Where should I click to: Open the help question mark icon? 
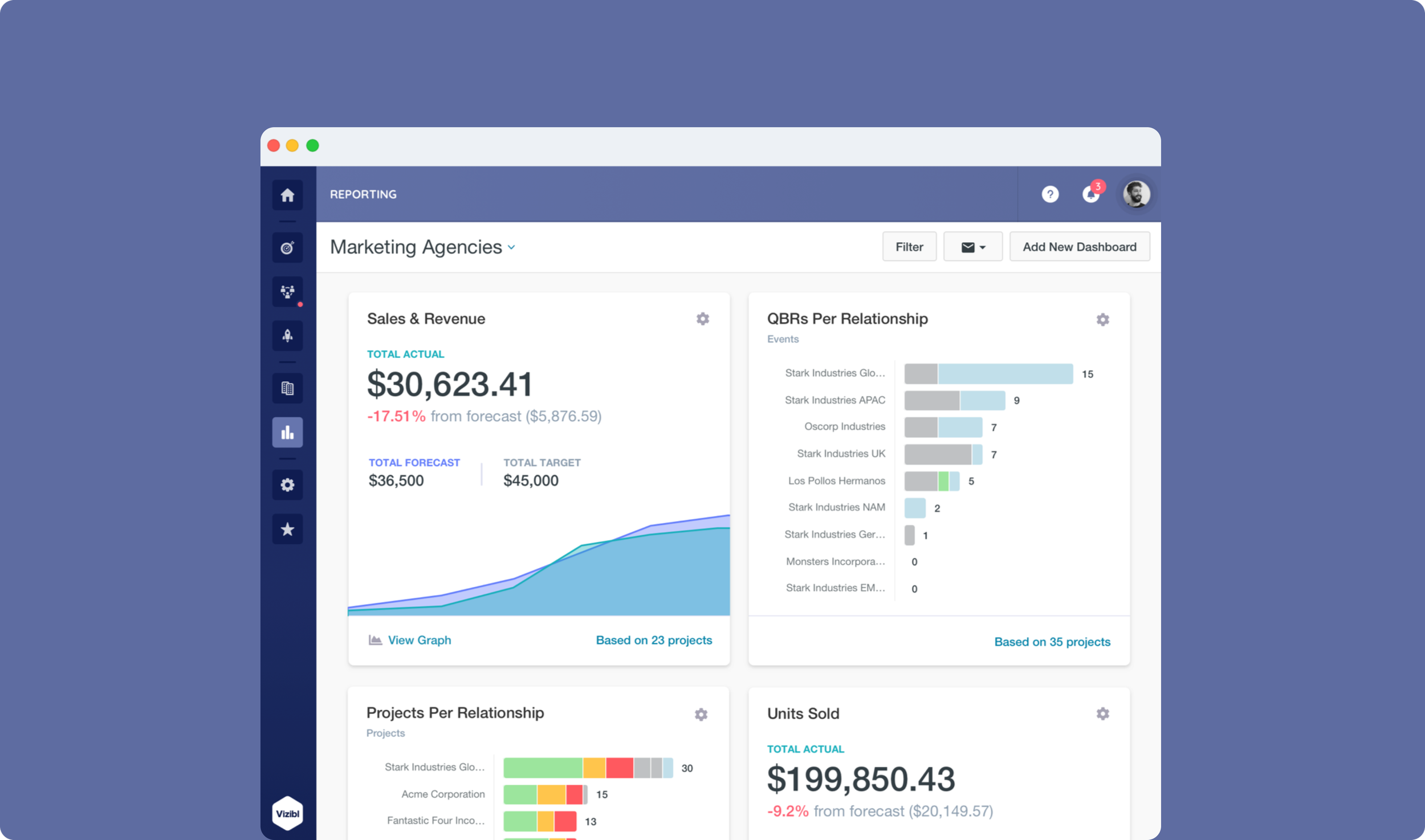point(1050,194)
